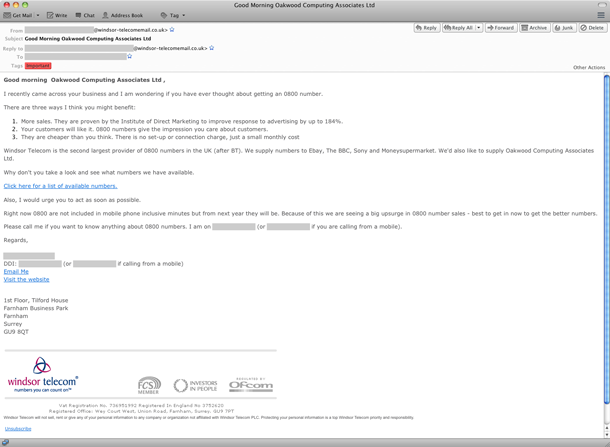Click the subject line text
This screenshot has width=610, height=447.
(x=88, y=39)
